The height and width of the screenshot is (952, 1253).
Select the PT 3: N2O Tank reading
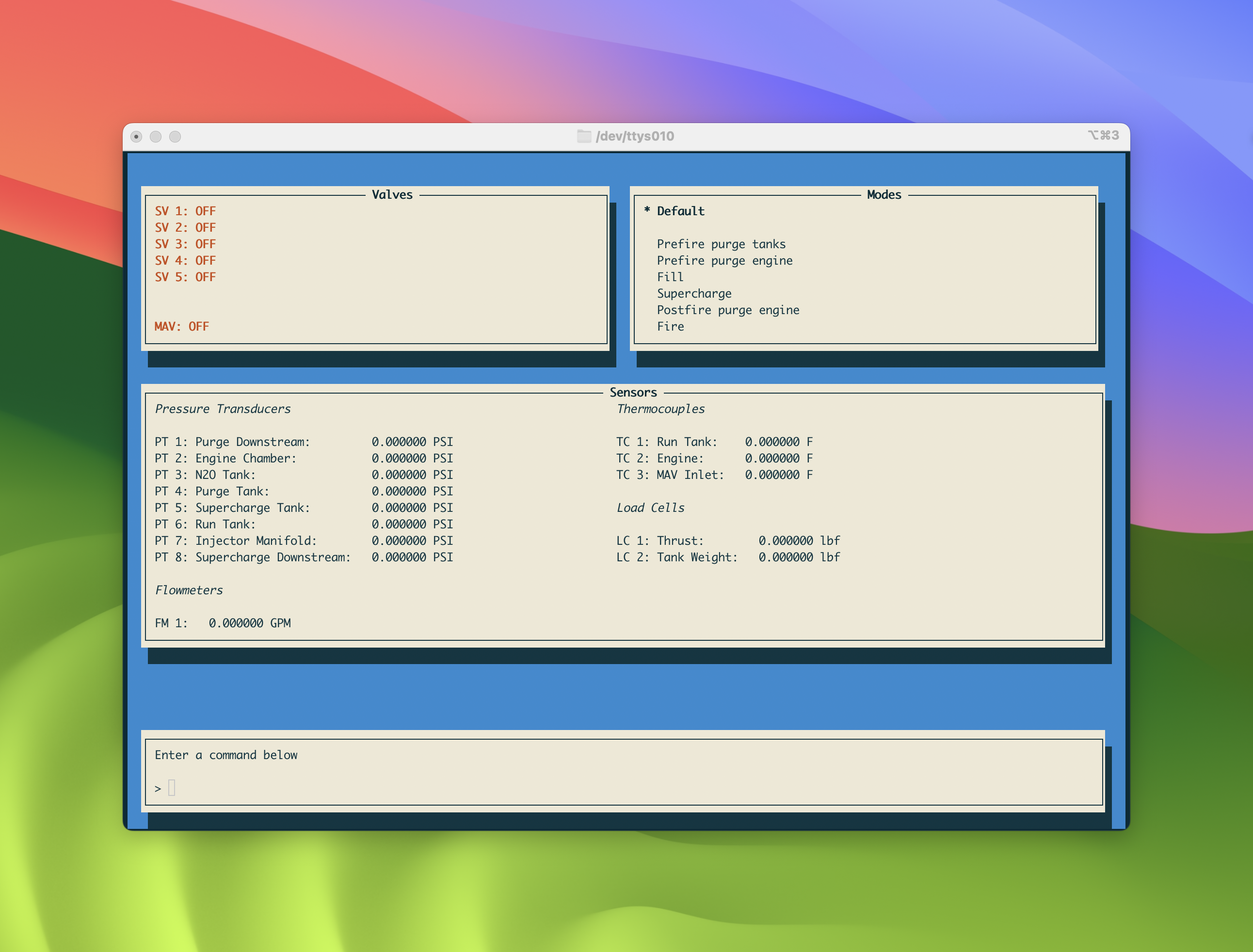pyautogui.click(x=304, y=475)
